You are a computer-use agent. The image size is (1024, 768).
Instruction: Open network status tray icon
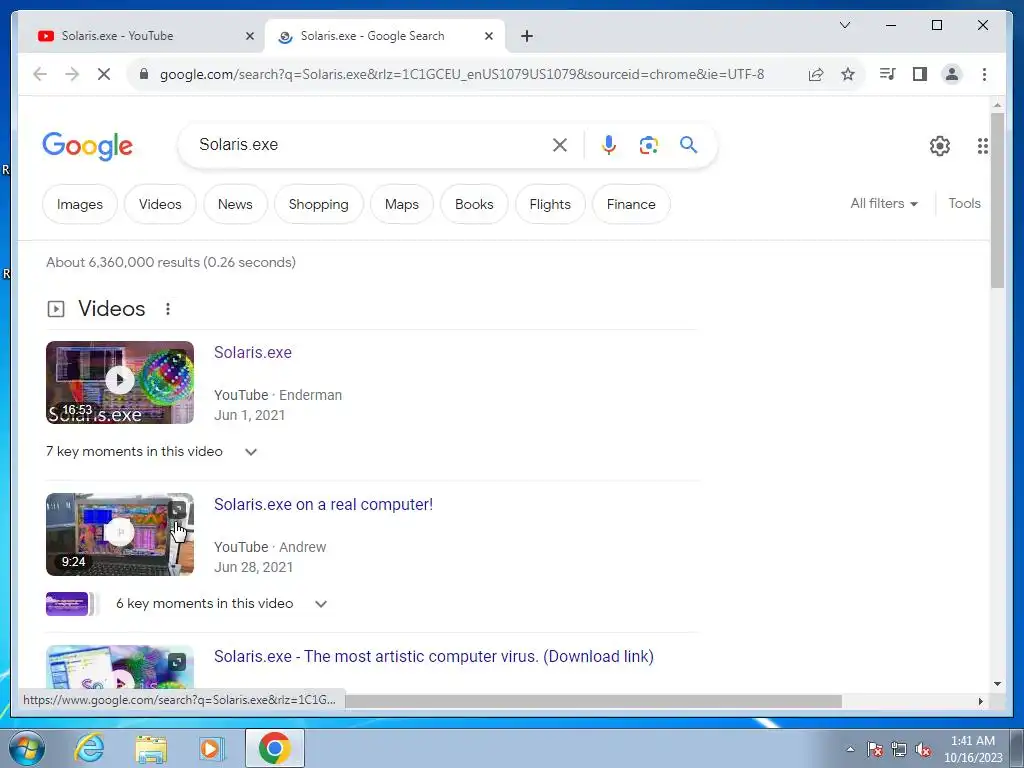click(x=899, y=749)
